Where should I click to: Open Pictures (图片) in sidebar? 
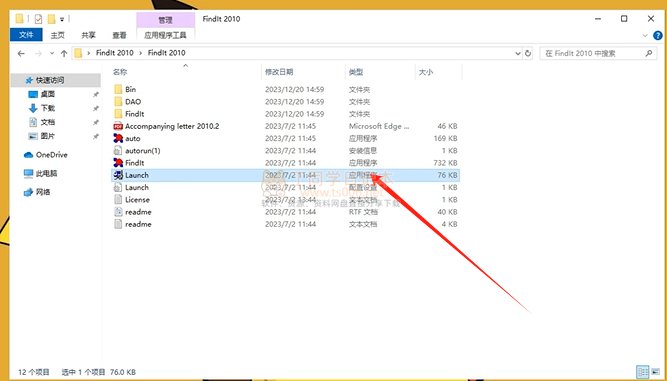pos(48,136)
